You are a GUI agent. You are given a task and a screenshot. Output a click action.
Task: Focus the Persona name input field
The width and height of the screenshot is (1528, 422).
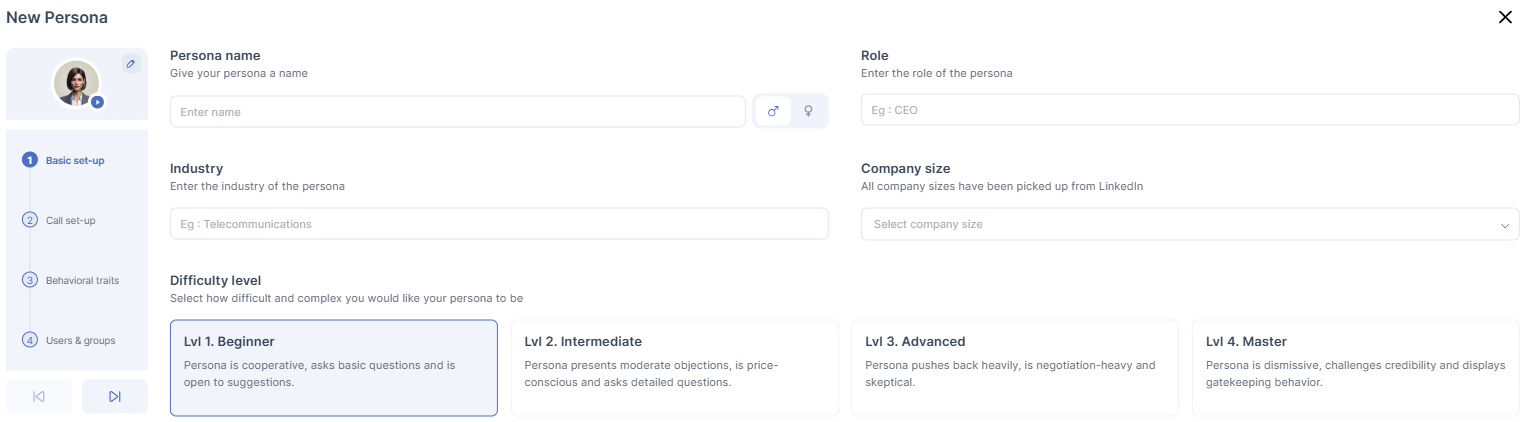(457, 112)
